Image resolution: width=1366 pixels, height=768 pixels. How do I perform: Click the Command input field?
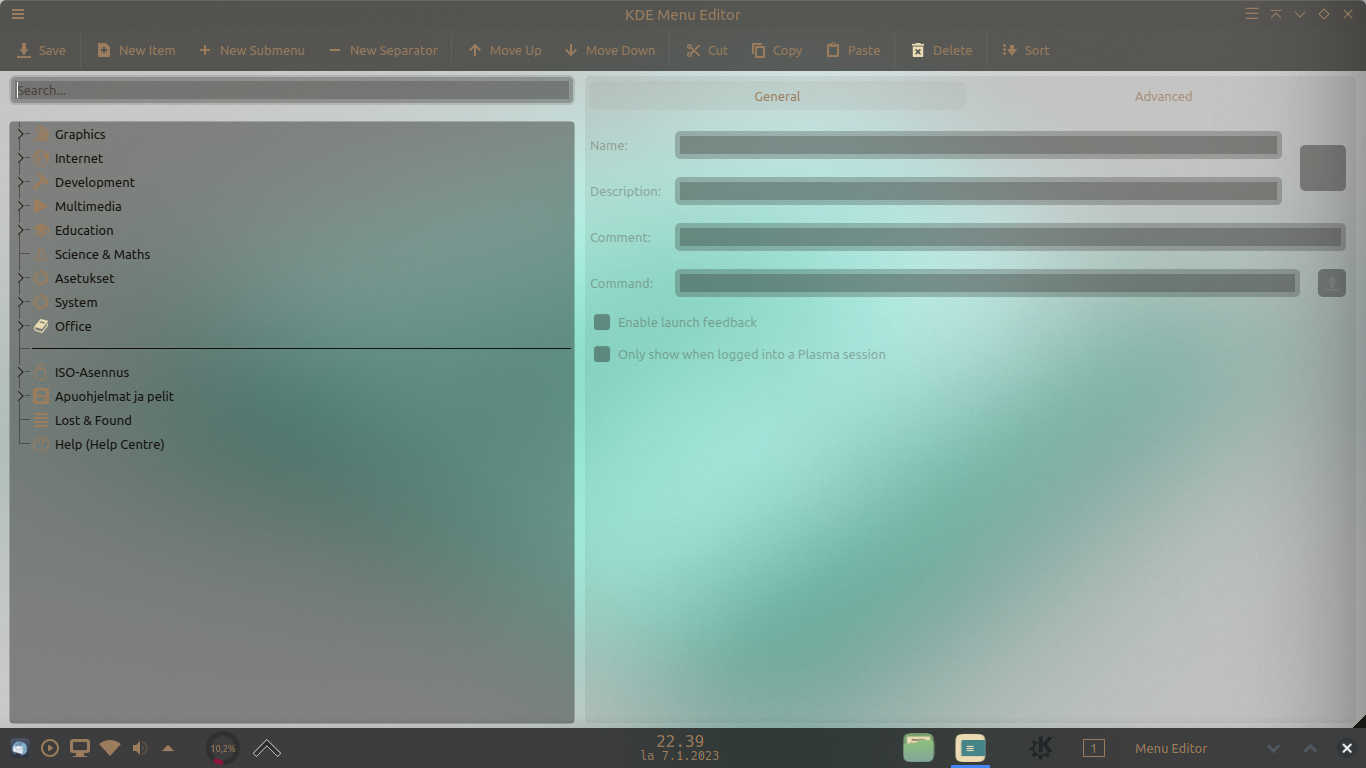(x=987, y=283)
